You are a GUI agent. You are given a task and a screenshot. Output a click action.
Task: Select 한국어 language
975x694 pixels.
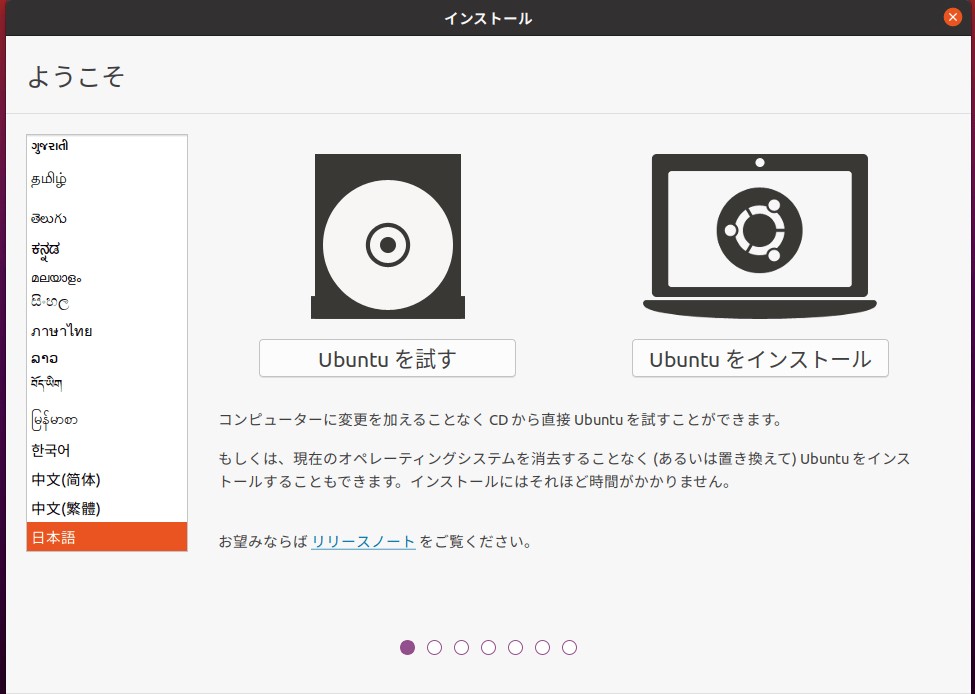coord(107,450)
